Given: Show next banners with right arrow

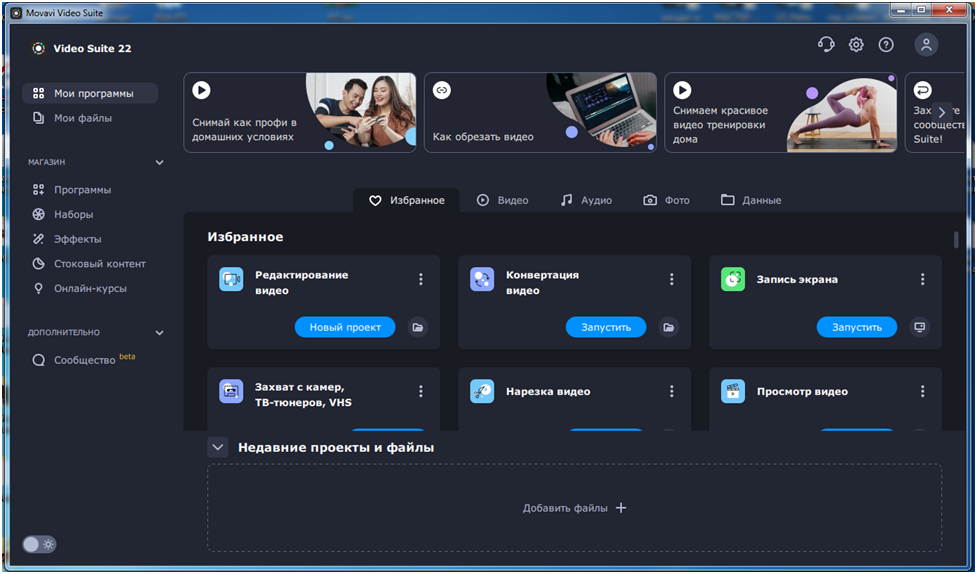Looking at the screenshot, I should (x=941, y=112).
